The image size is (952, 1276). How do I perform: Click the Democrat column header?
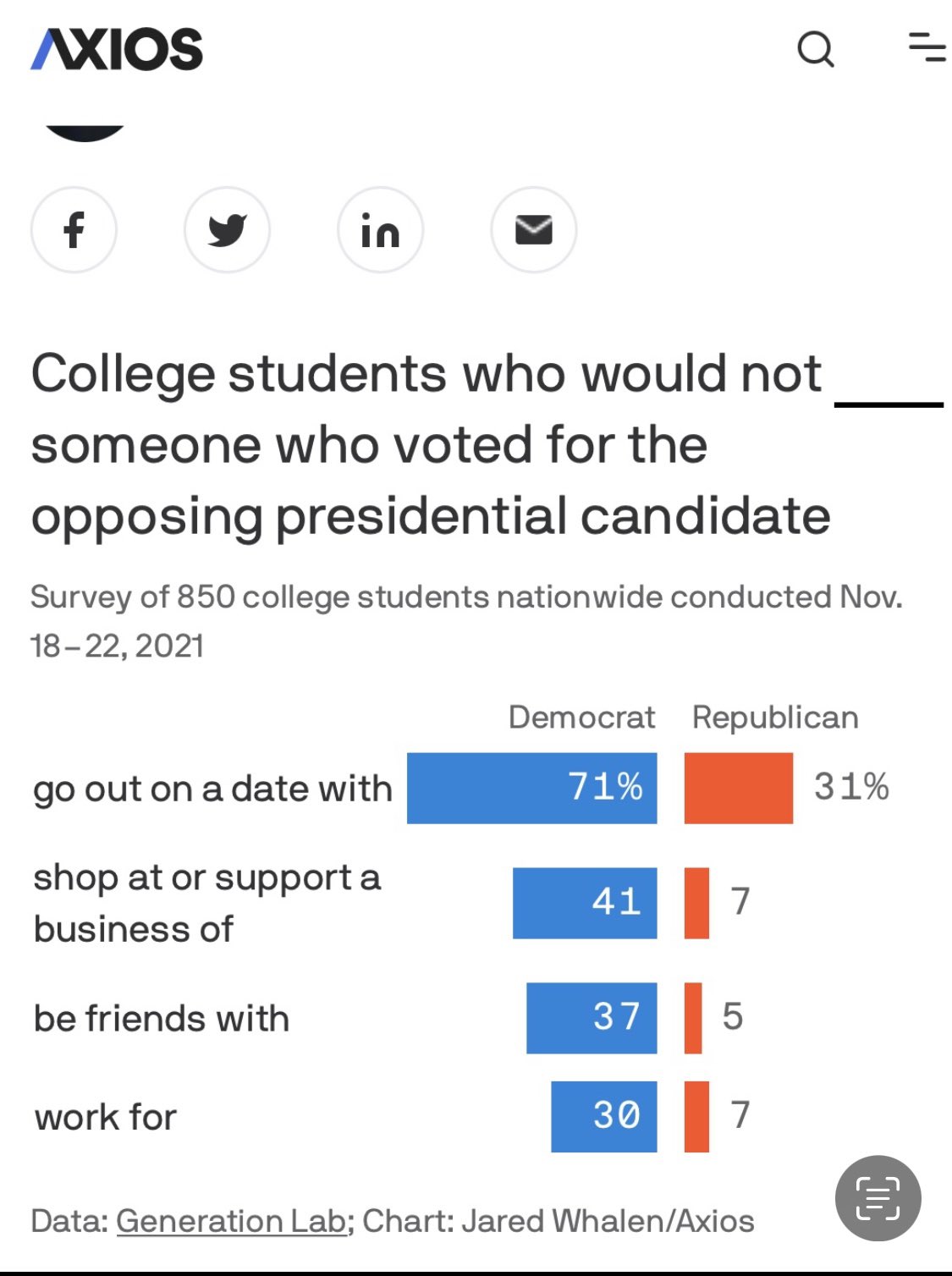click(581, 718)
